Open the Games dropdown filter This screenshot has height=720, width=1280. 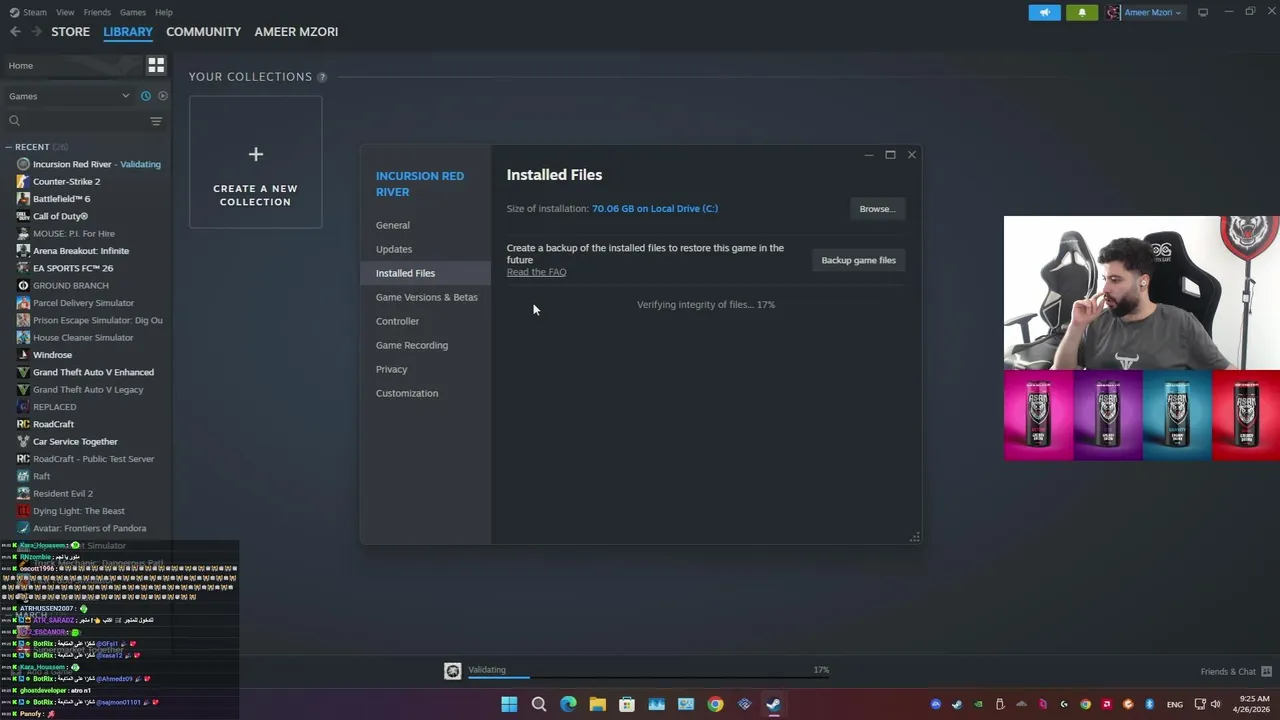point(69,96)
